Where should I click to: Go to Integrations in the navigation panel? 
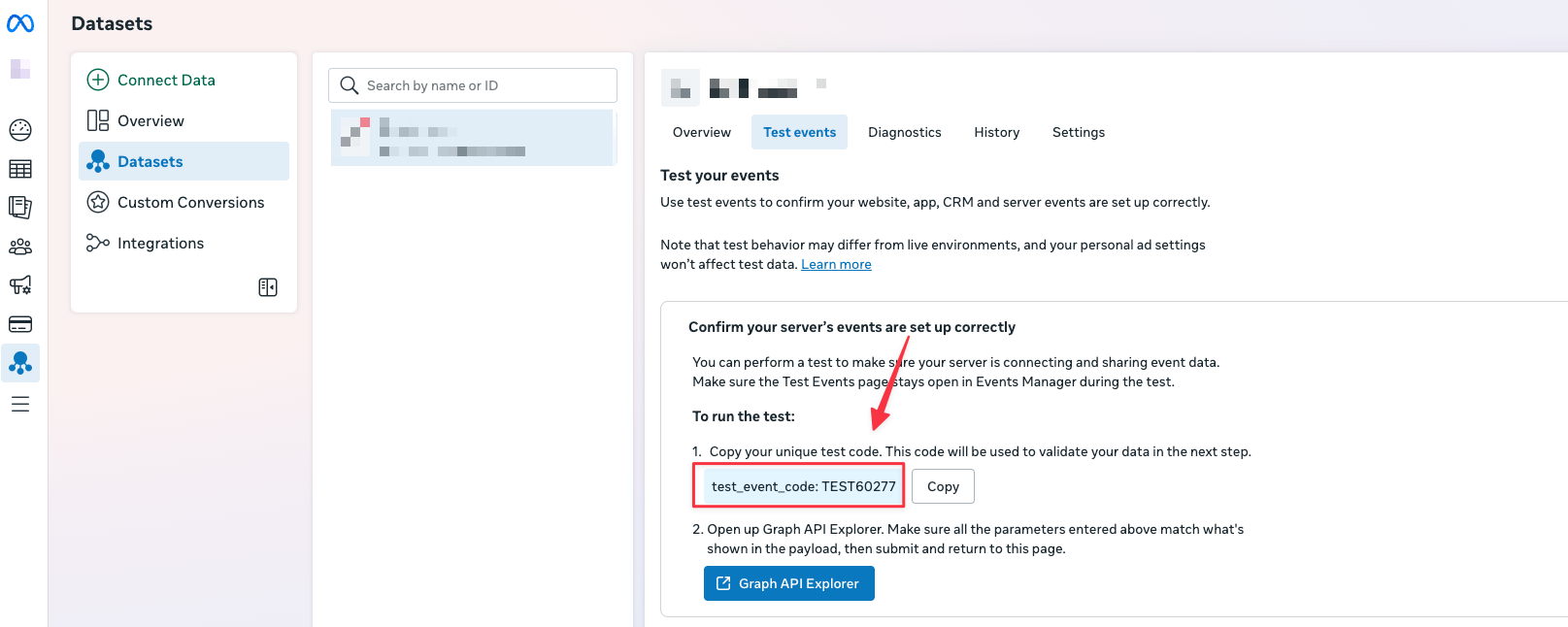click(x=160, y=243)
